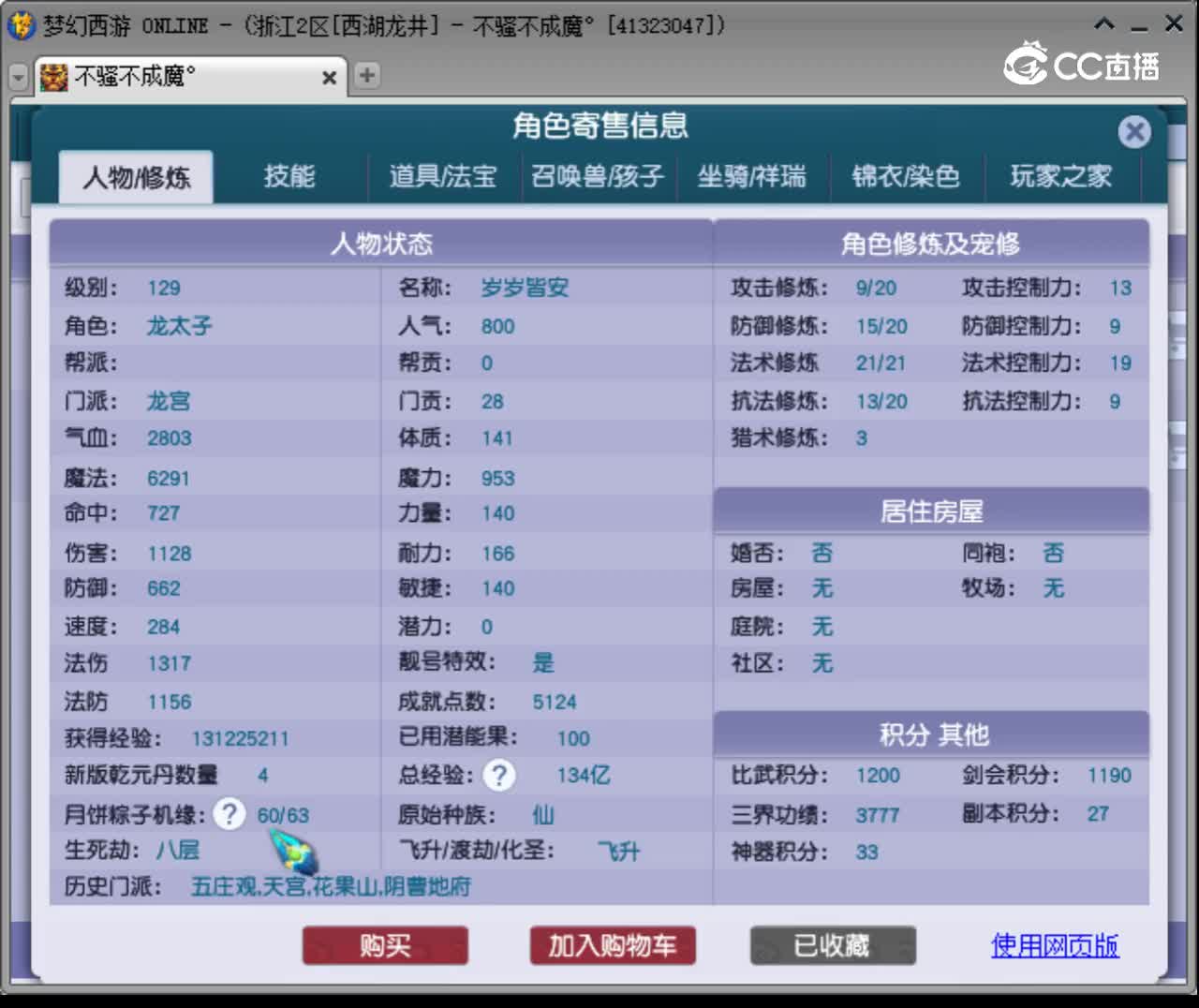Screen dimensions: 1199x1008
Task: Click the 历史门派 list 五庄观,天宫,花果山,阴曹地府
Action: [x=331, y=886]
